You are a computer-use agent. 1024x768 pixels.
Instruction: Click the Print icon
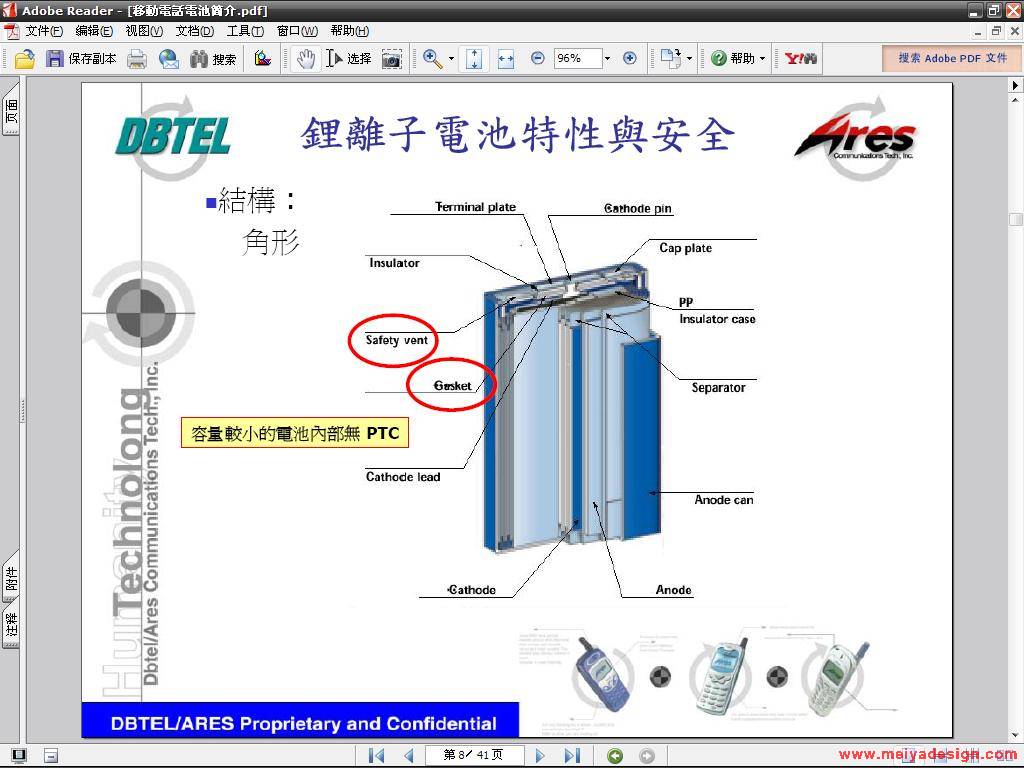(x=137, y=59)
